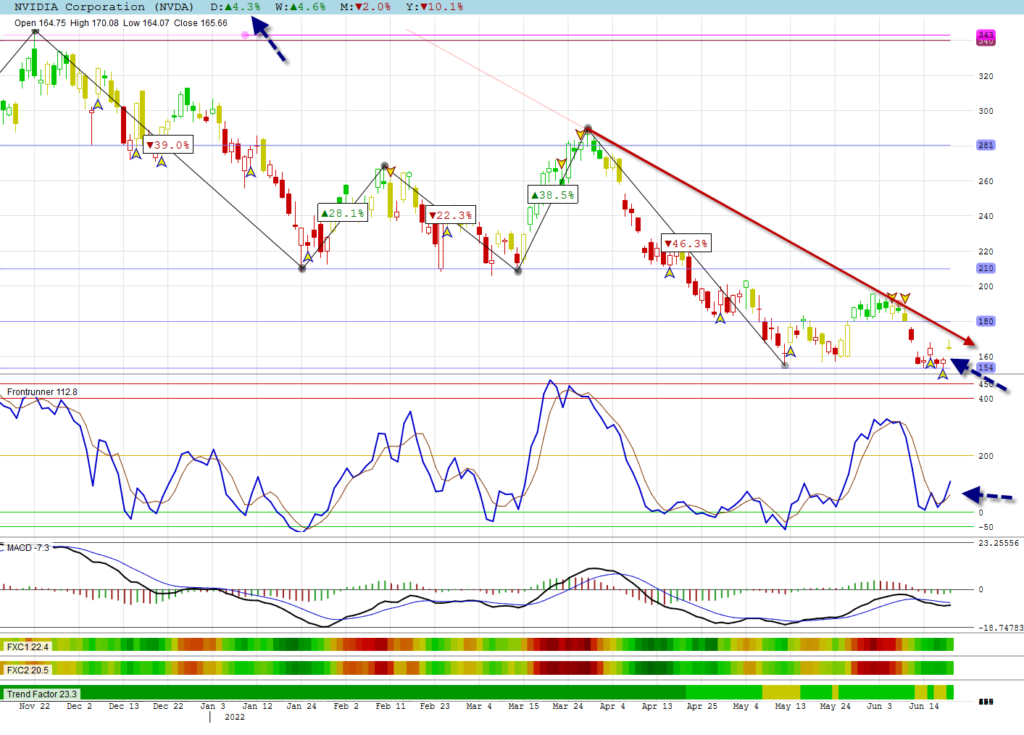Select the weekly change W:▲4.6% value
This screenshot has height=735, width=1024.
click(x=300, y=7)
